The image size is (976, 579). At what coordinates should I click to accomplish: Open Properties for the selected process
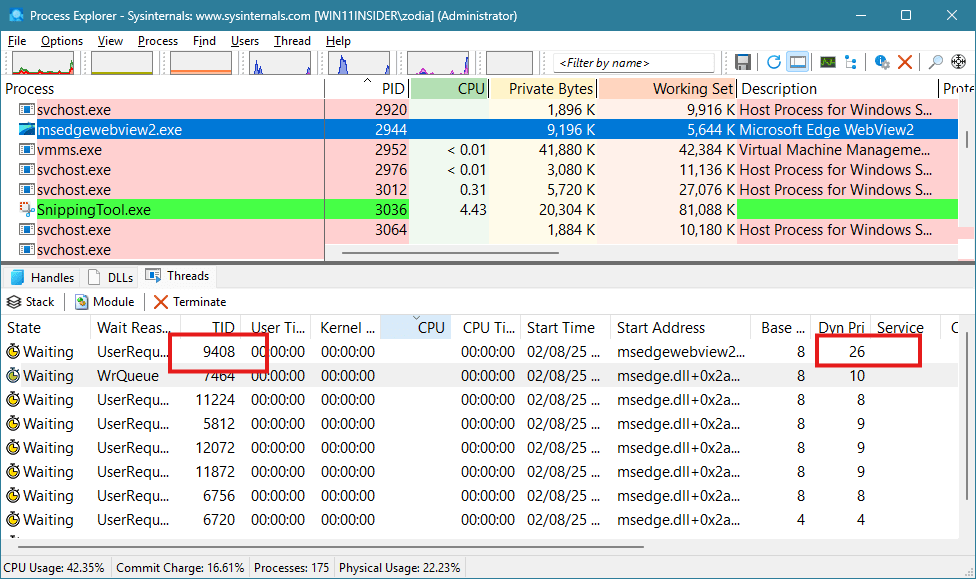(x=881, y=62)
